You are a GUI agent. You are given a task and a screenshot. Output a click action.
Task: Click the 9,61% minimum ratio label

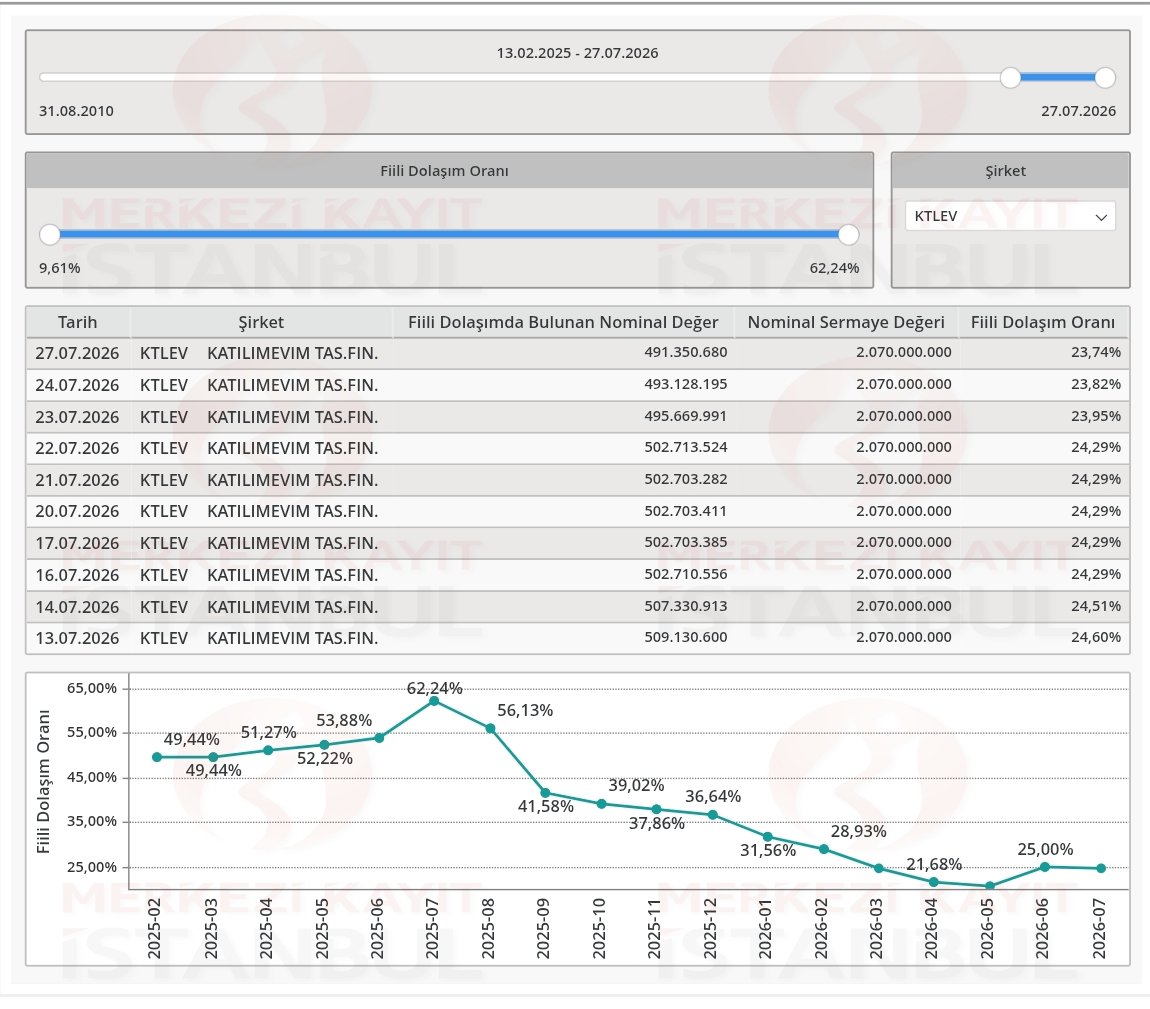click(x=59, y=268)
